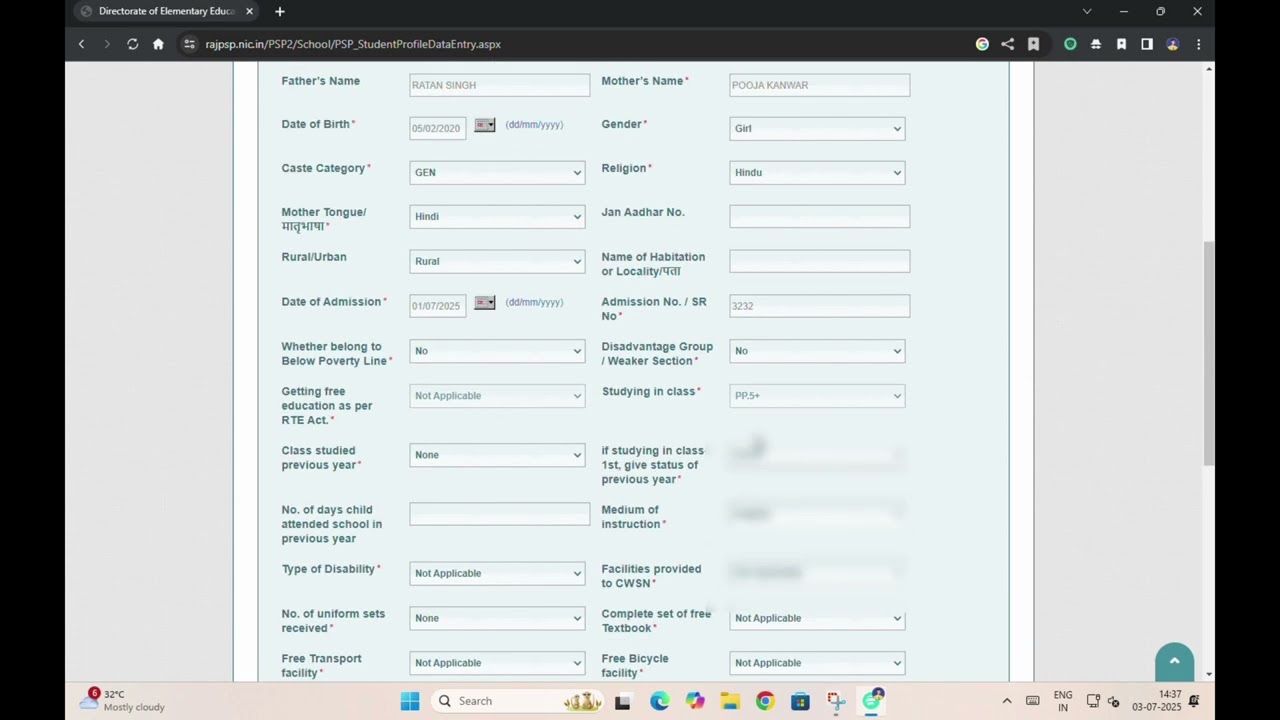Viewport: 1280px width, 720px height.
Task: Open the incognito hat extension icon
Action: tap(1096, 44)
